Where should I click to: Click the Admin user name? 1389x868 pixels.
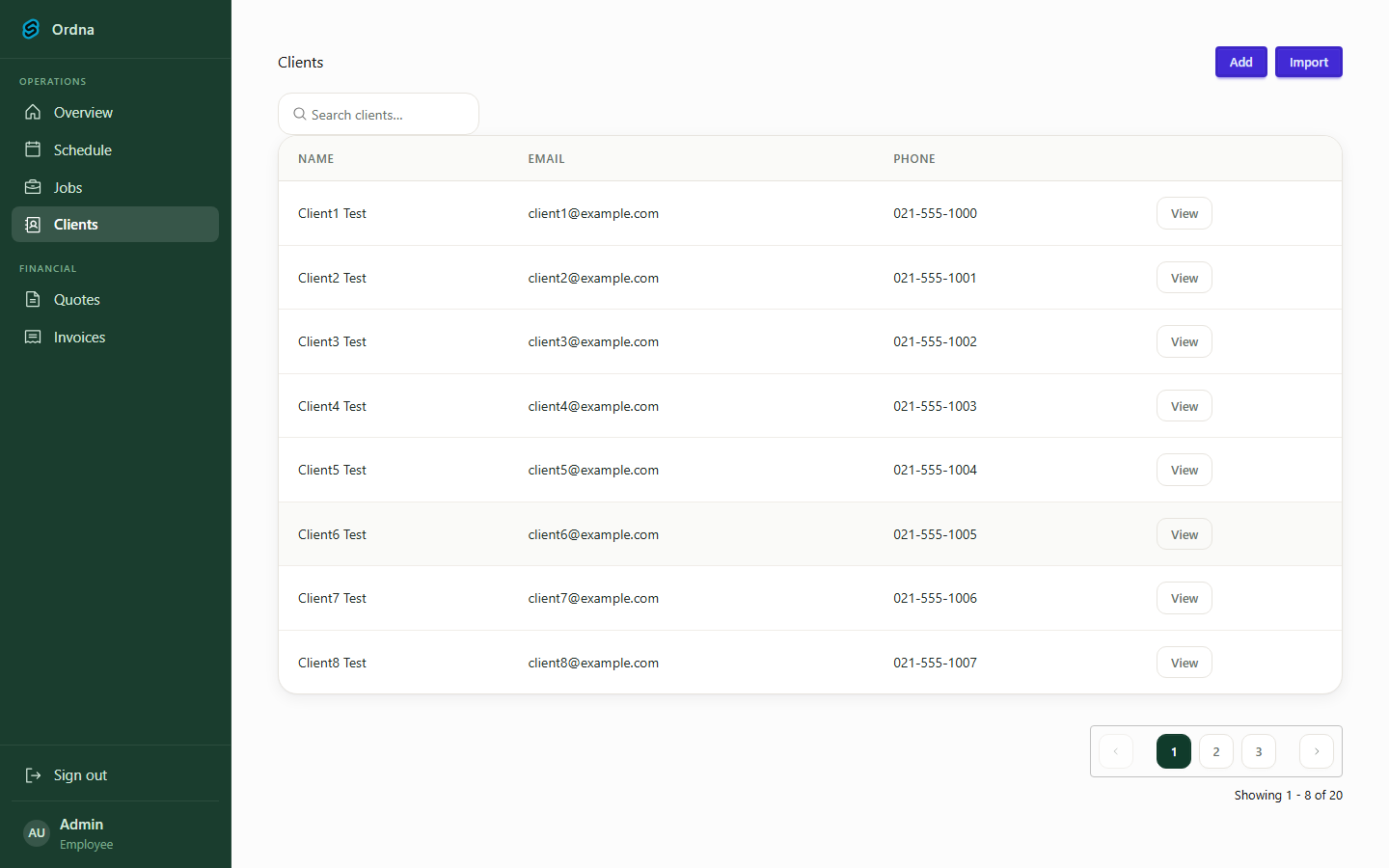[x=81, y=825]
